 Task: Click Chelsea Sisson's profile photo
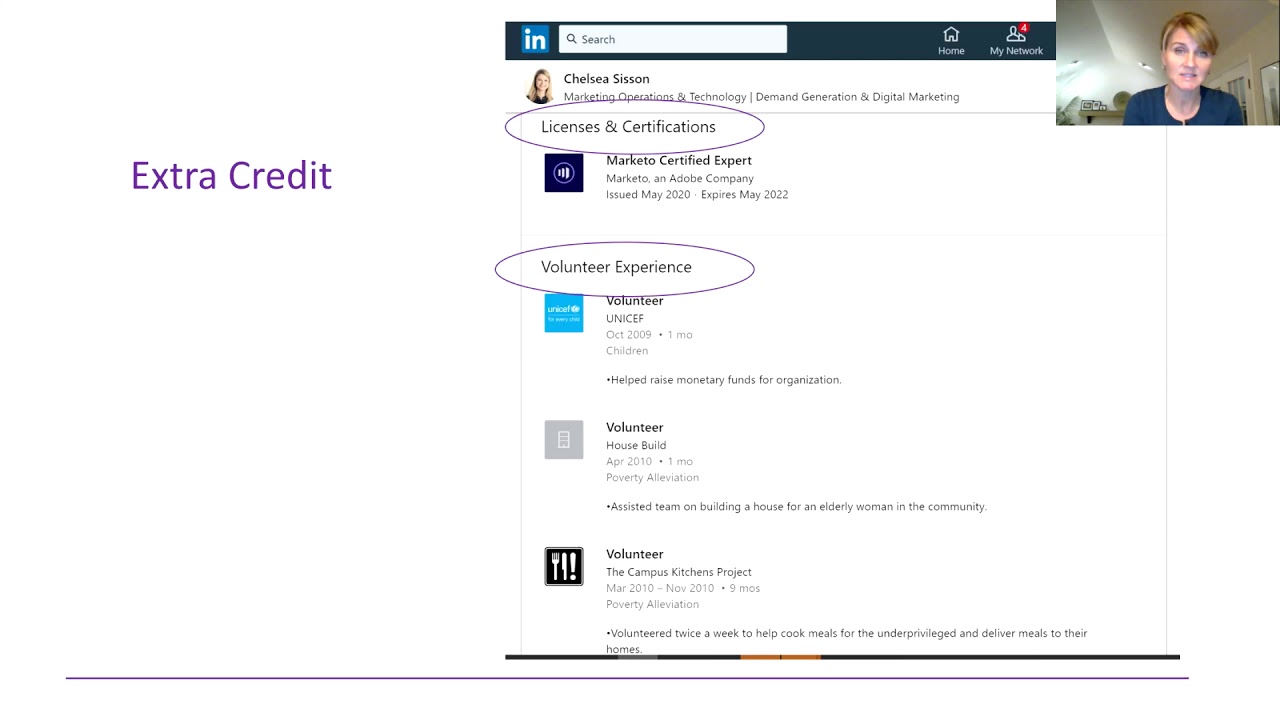click(x=540, y=86)
